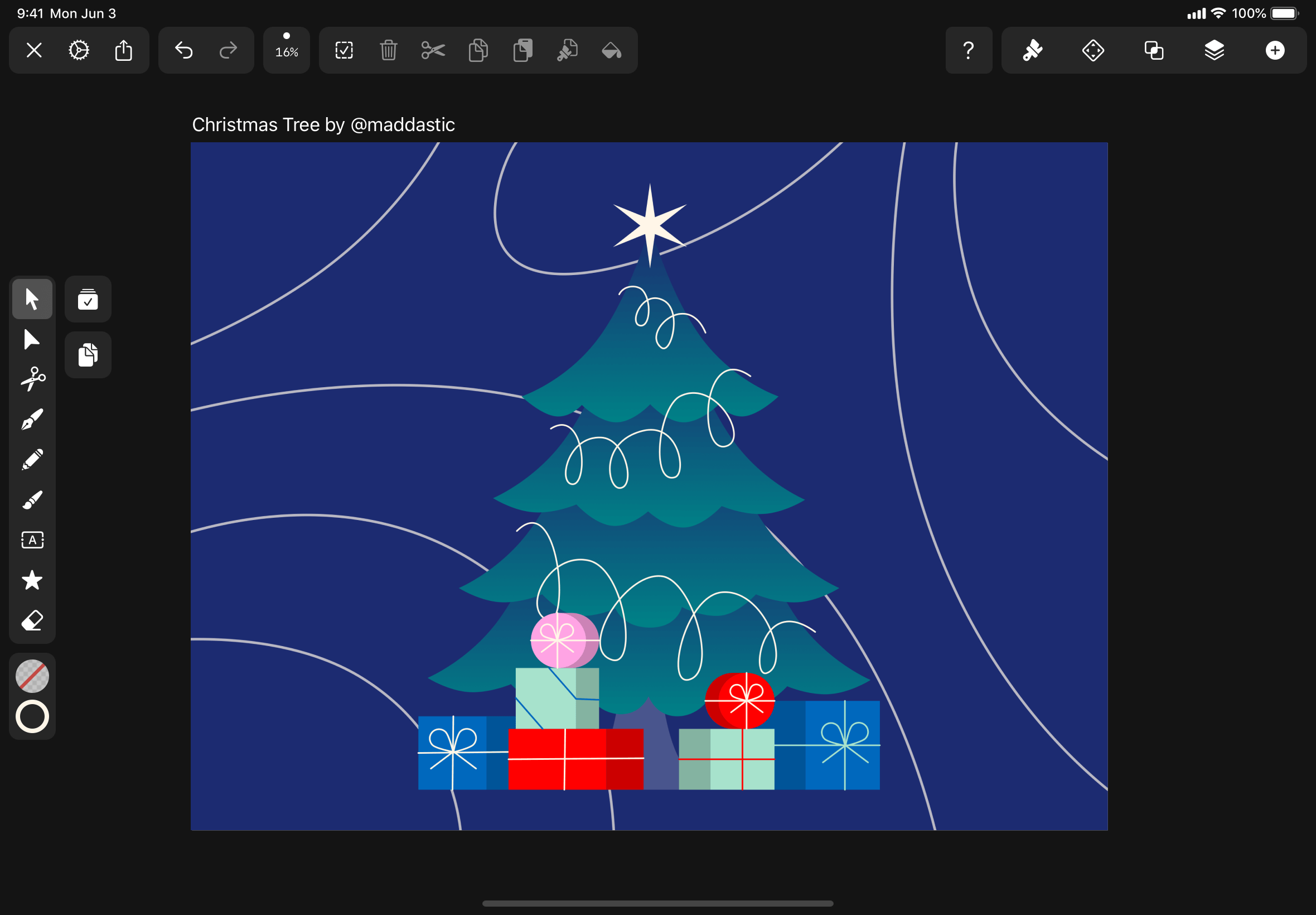Open the 16% zoom level control

(287, 50)
